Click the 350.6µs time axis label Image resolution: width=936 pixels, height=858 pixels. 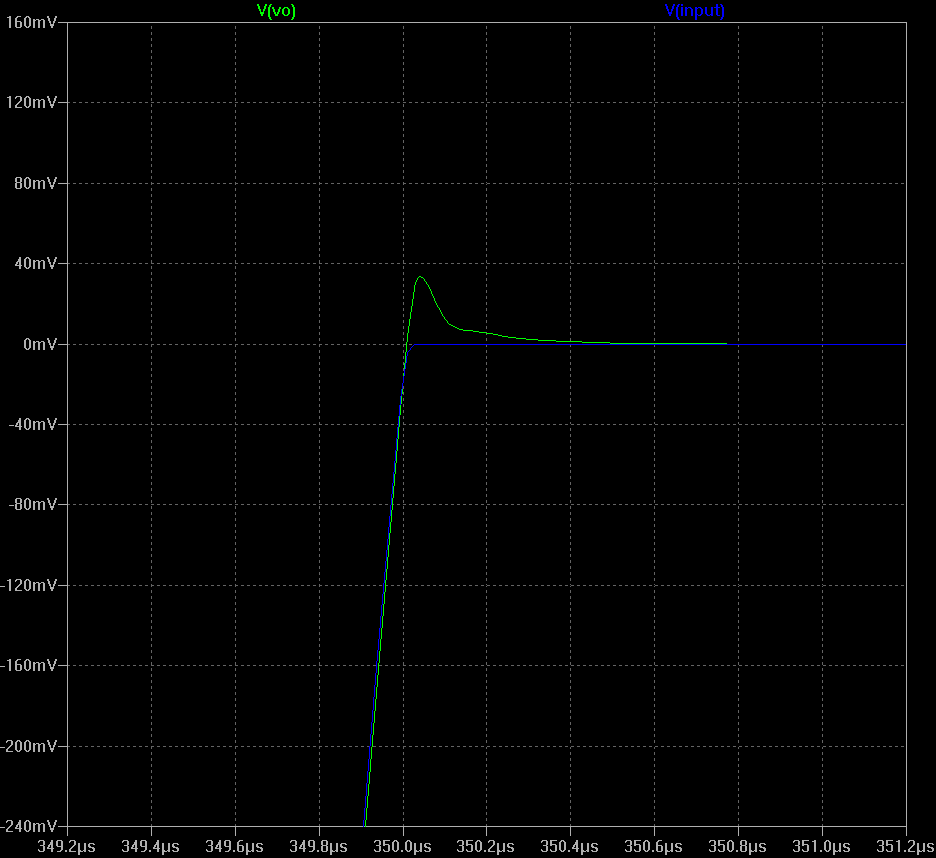pyautogui.click(x=654, y=847)
